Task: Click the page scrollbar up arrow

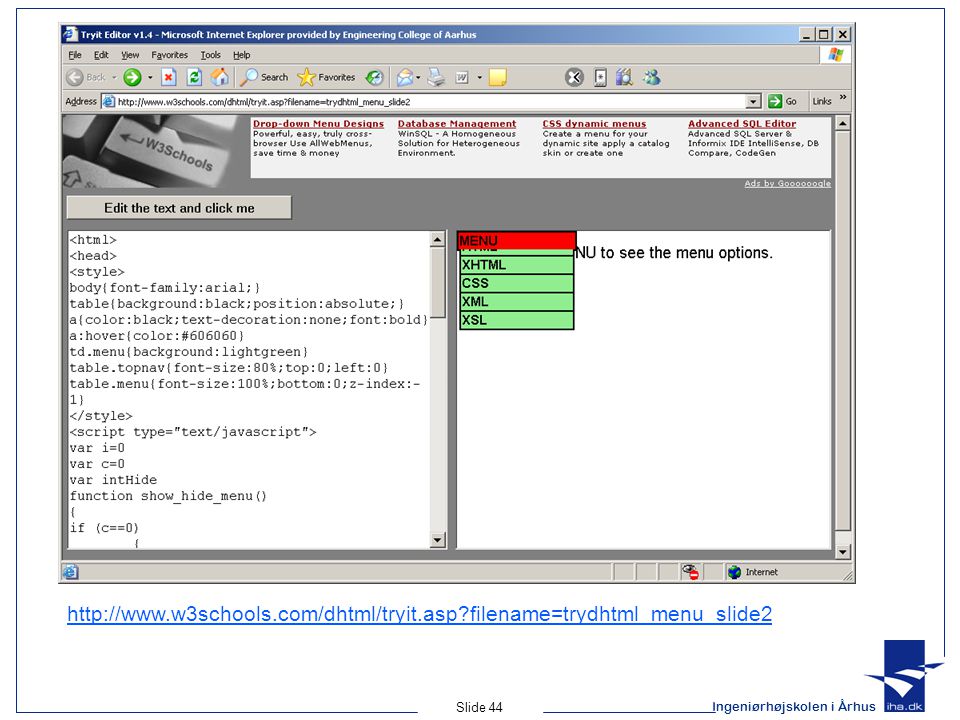Action: tap(843, 124)
